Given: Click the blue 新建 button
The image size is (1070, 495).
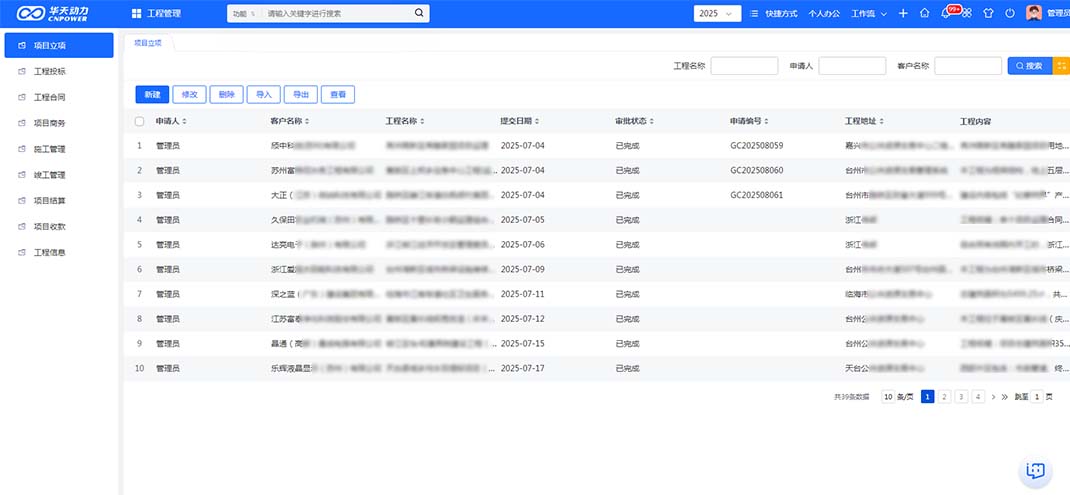Looking at the screenshot, I should [x=152, y=94].
